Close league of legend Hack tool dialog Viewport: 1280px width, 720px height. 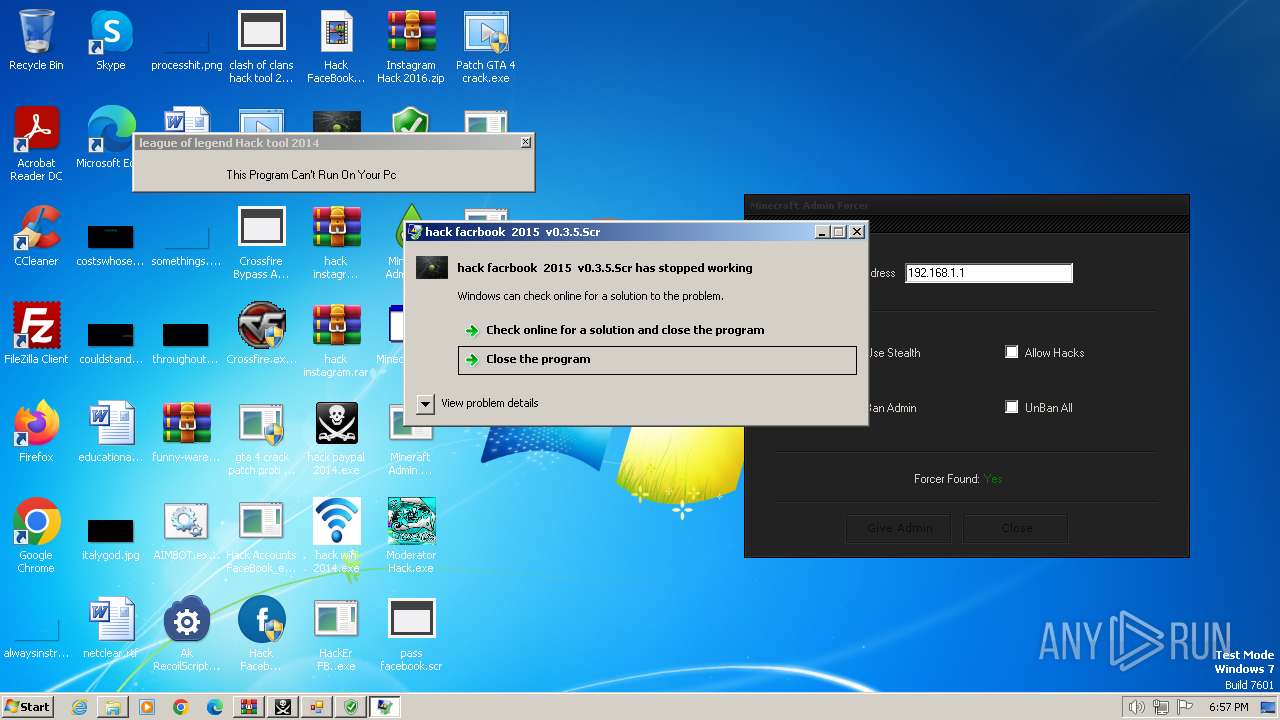point(526,142)
